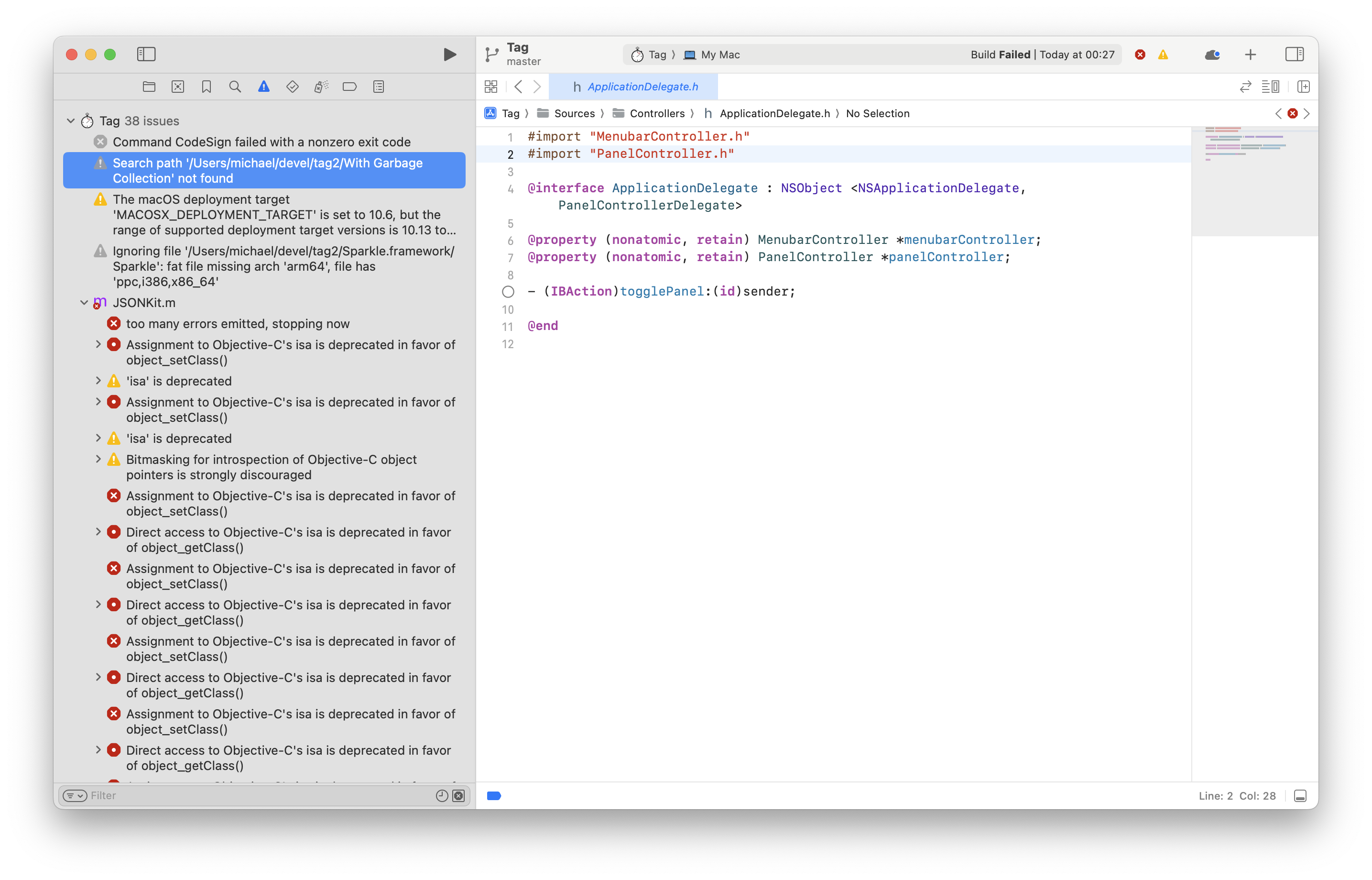Image resolution: width=1372 pixels, height=880 pixels.
Task: Open the Bookmark navigator
Action: click(x=207, y=86)
